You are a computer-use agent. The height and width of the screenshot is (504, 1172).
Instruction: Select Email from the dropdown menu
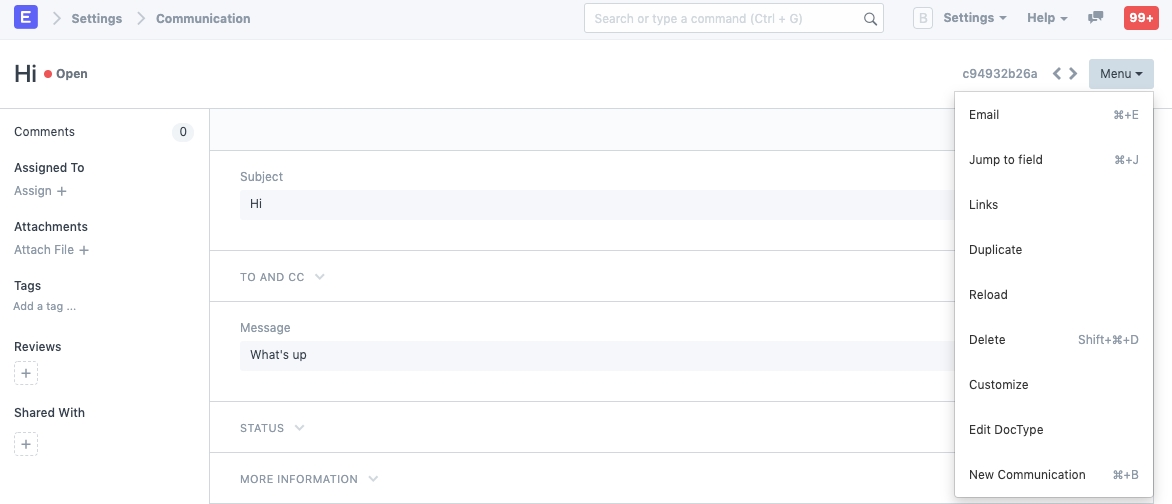pos(984,115)
